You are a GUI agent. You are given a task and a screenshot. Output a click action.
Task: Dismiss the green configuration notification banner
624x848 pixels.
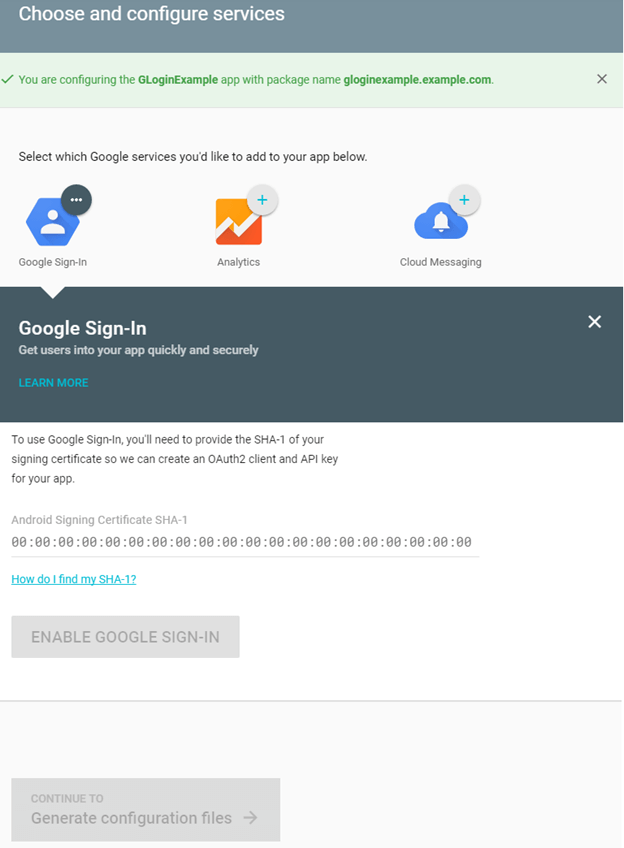coord(602,79)
